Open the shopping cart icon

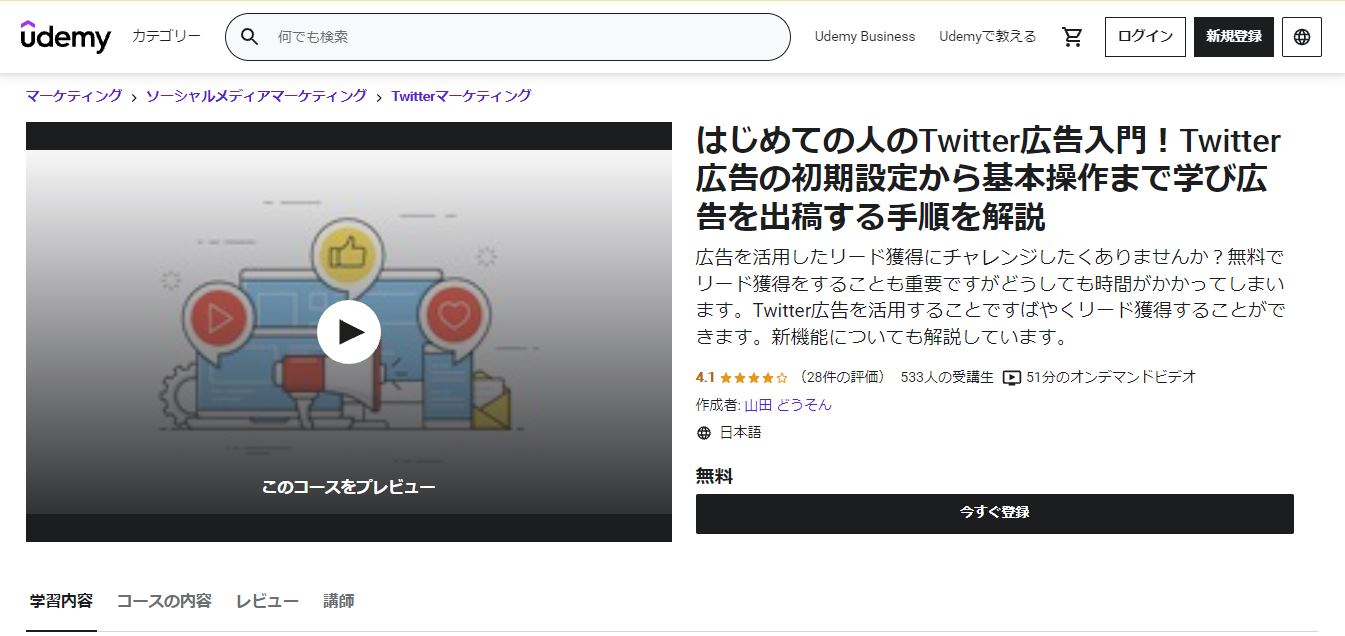pyautogui.click(x=1073, y=37)
